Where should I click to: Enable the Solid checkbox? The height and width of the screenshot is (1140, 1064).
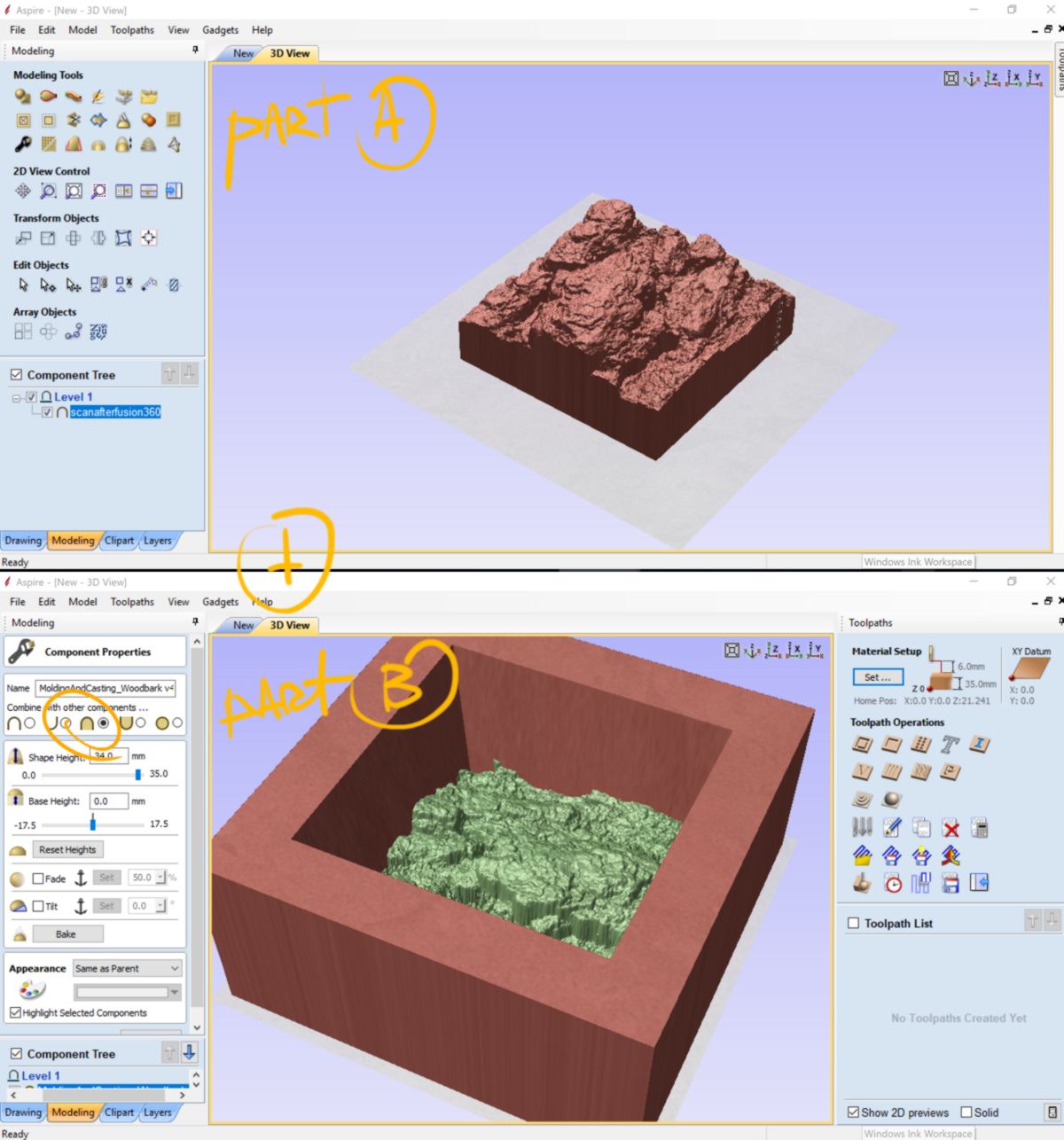966,1113
